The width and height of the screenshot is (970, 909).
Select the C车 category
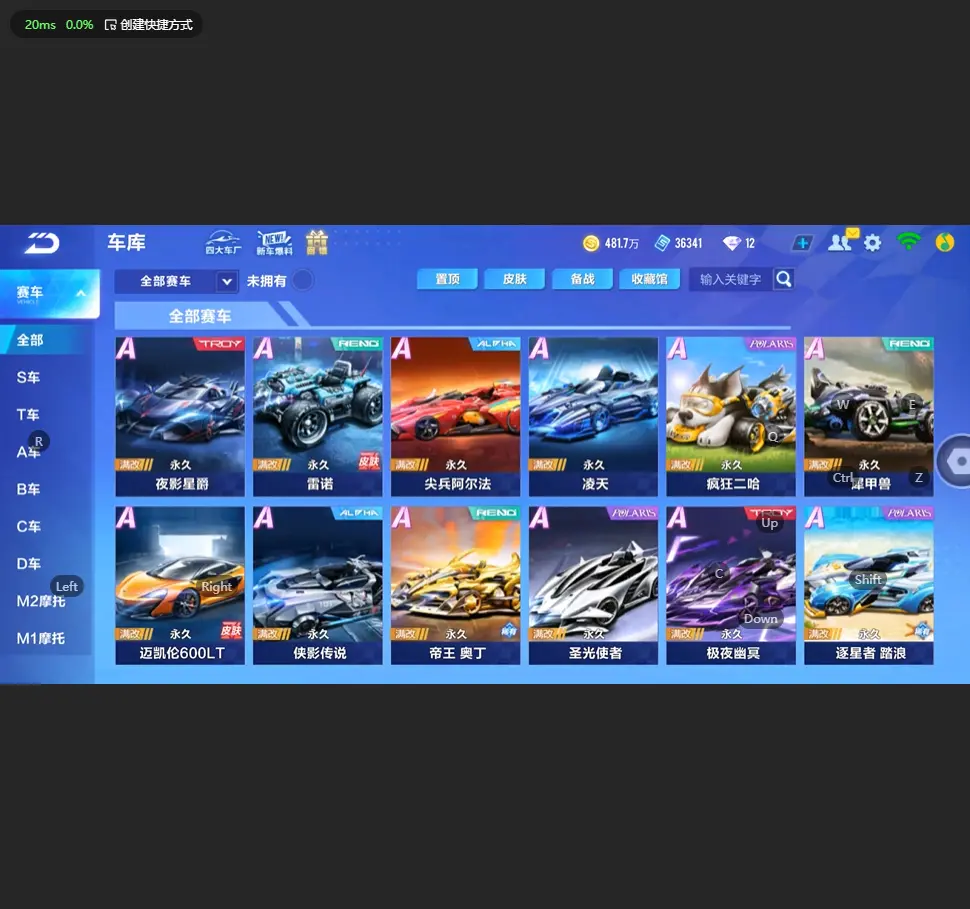tap(28, 527)
